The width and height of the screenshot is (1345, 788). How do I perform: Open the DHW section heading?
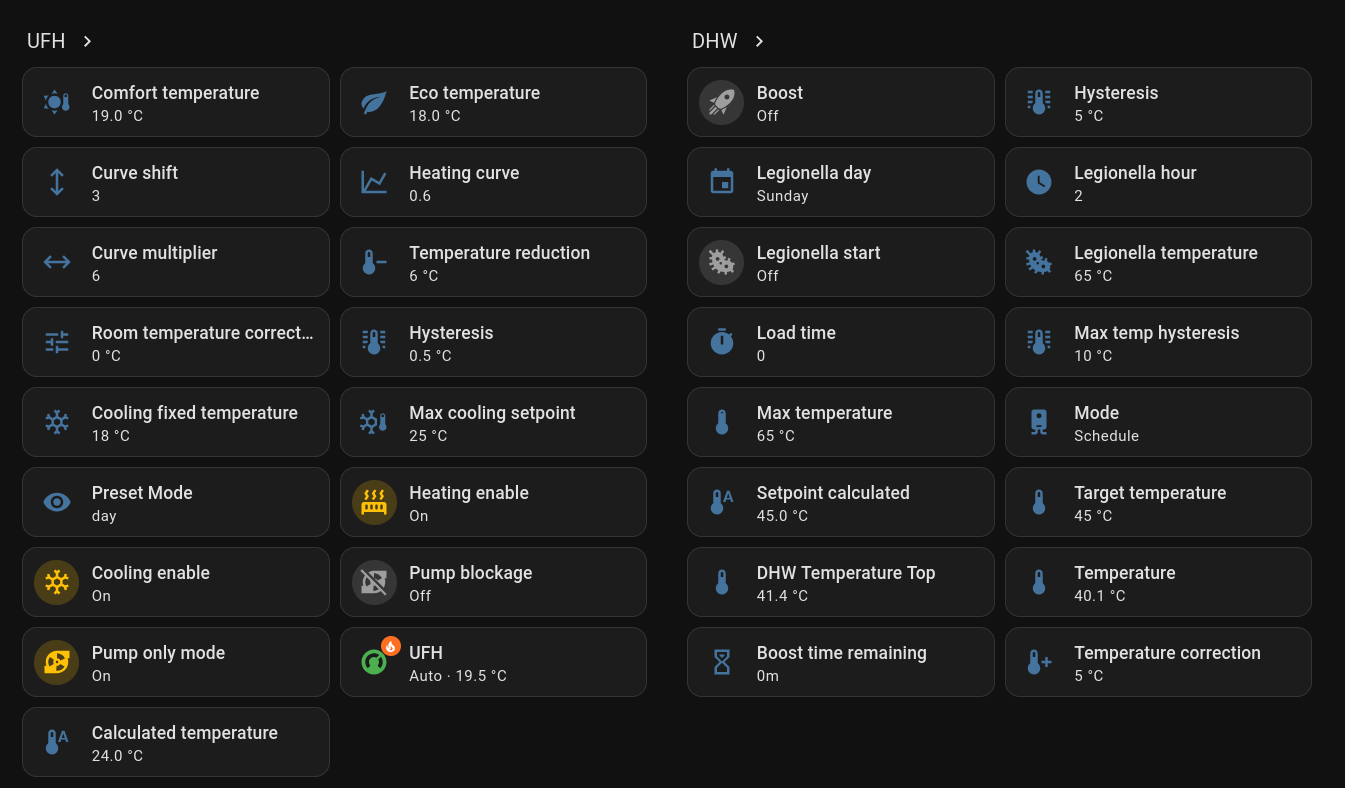[x=714, y=41]
